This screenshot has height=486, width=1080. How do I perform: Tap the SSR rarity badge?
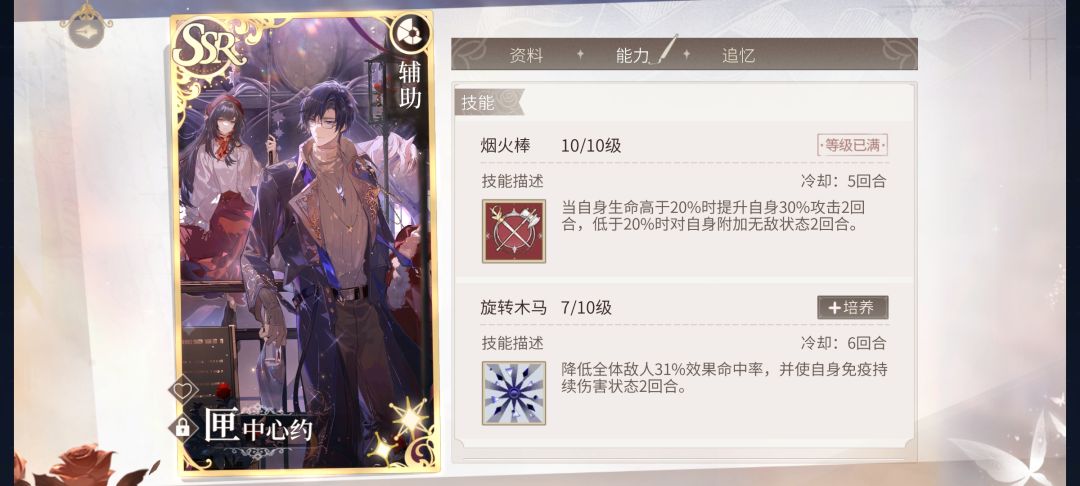pos(209,45)
